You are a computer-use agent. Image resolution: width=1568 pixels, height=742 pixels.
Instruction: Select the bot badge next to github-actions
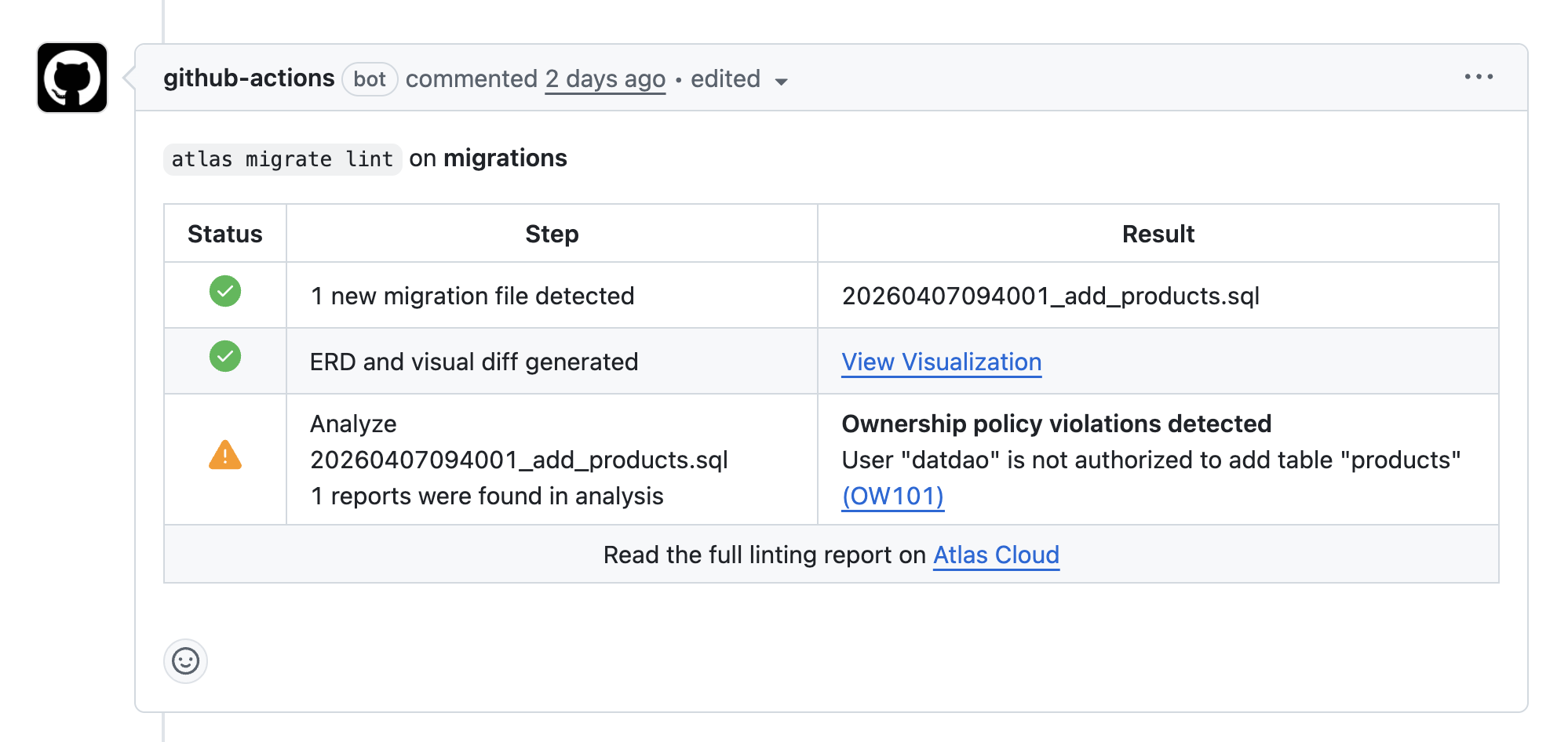click(369, 78)
